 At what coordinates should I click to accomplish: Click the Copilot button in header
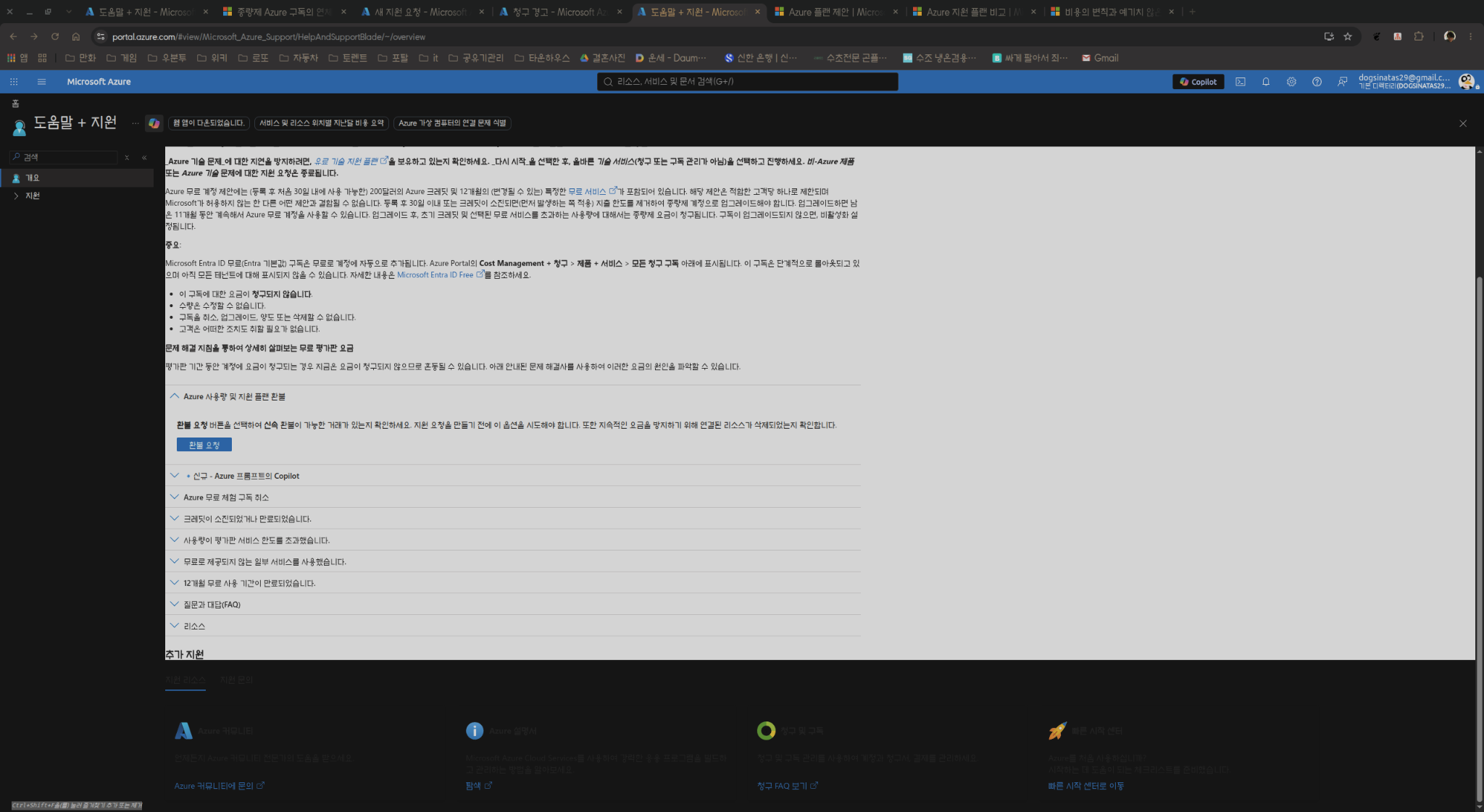(1198, 82)
